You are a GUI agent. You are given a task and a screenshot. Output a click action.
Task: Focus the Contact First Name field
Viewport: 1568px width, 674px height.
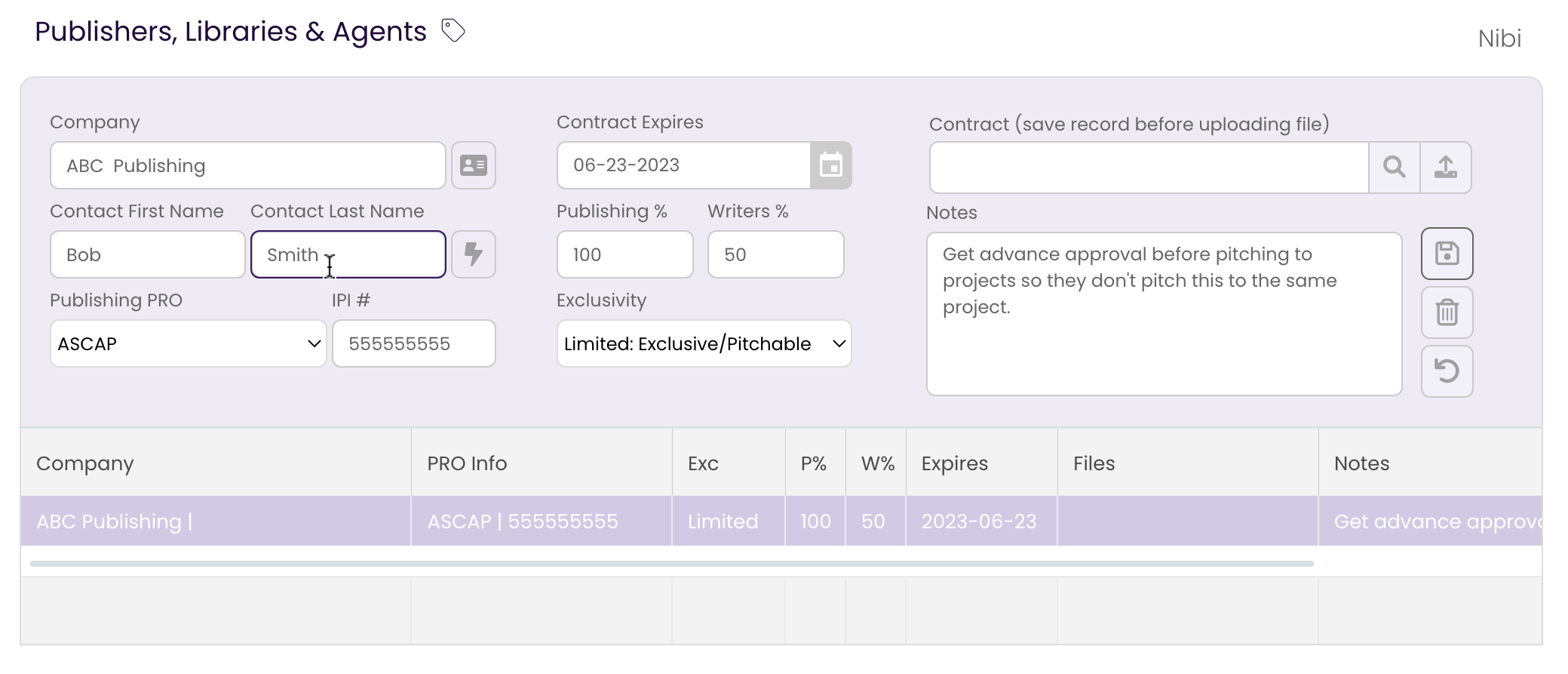[148, 254]
